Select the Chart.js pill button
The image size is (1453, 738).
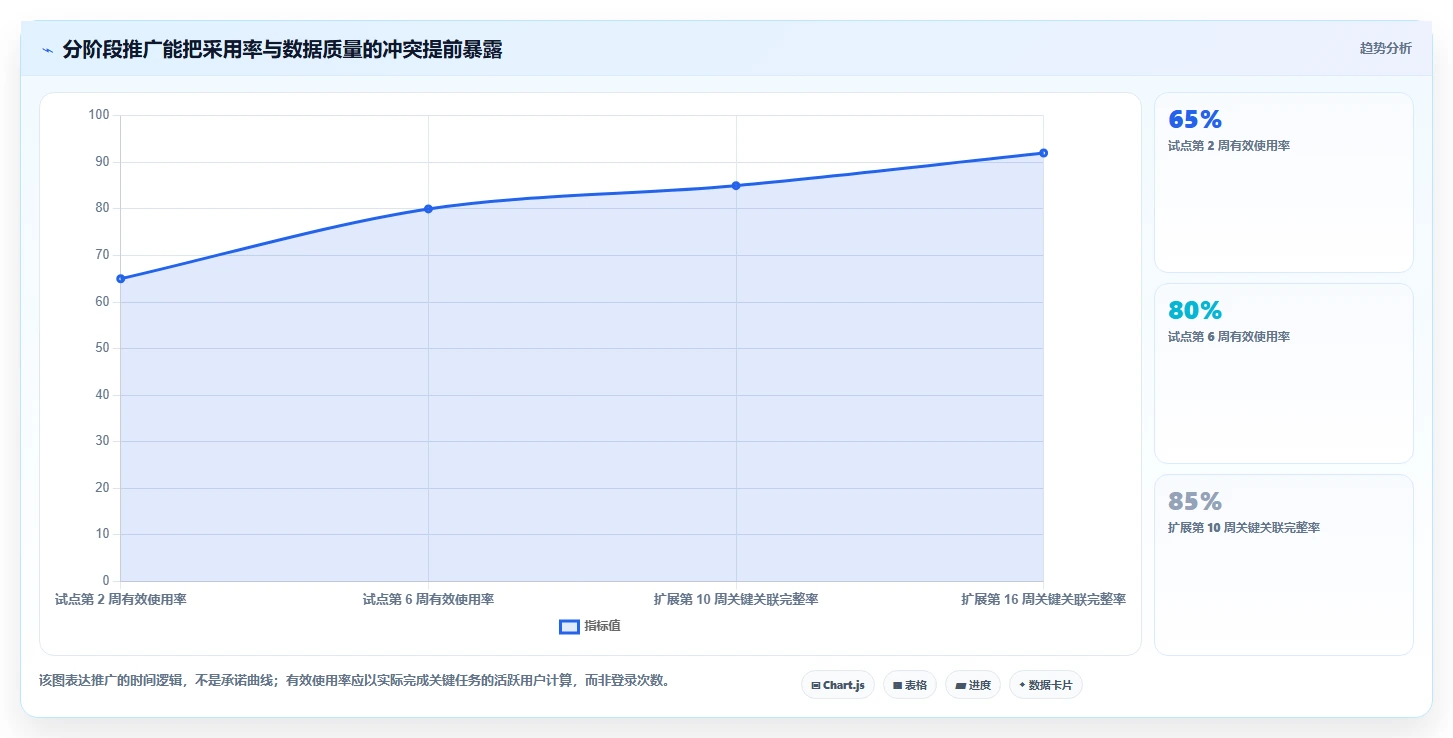[838, 685]
